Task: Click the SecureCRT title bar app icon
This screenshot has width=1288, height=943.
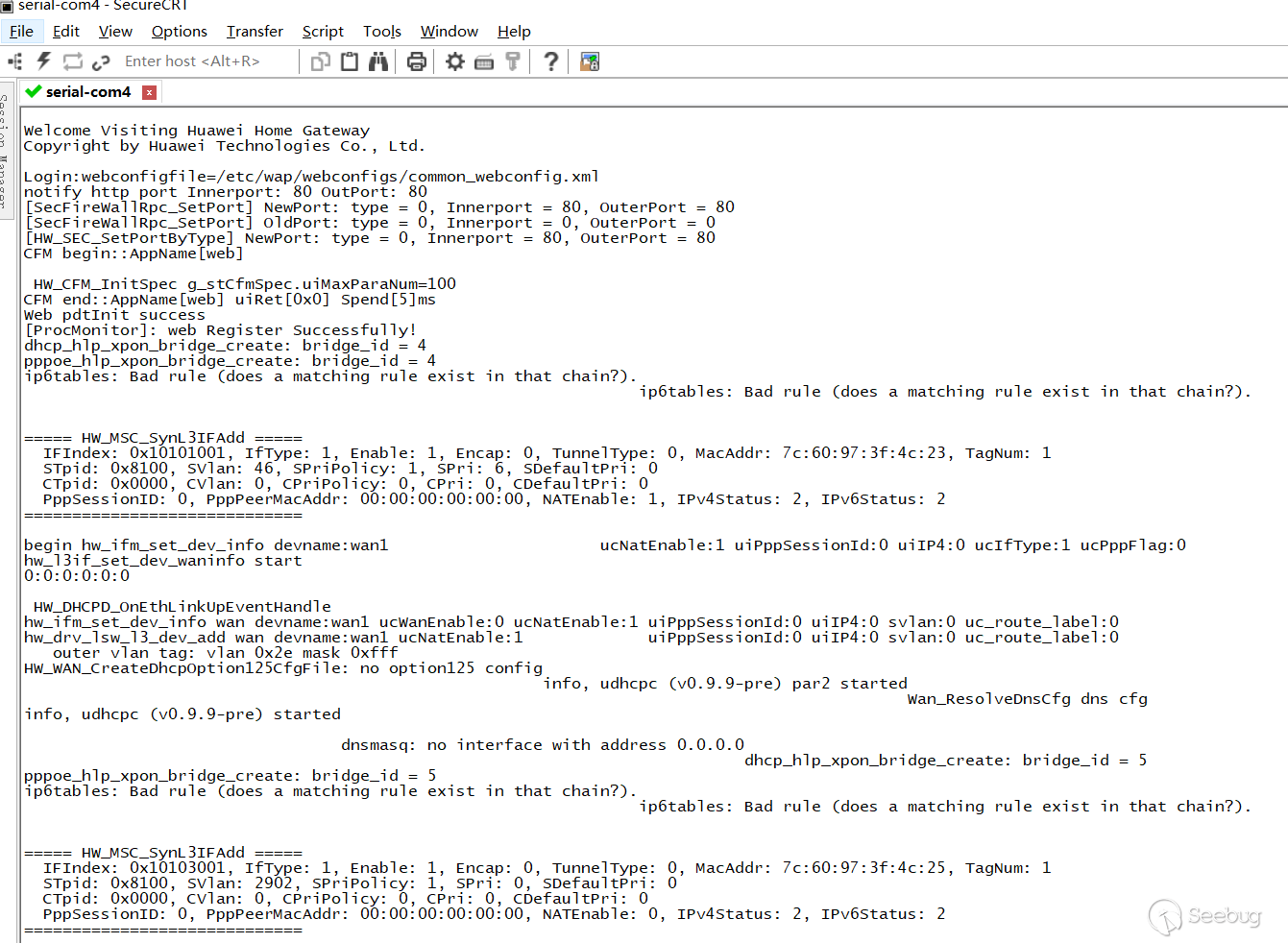Action: [7, 6]
